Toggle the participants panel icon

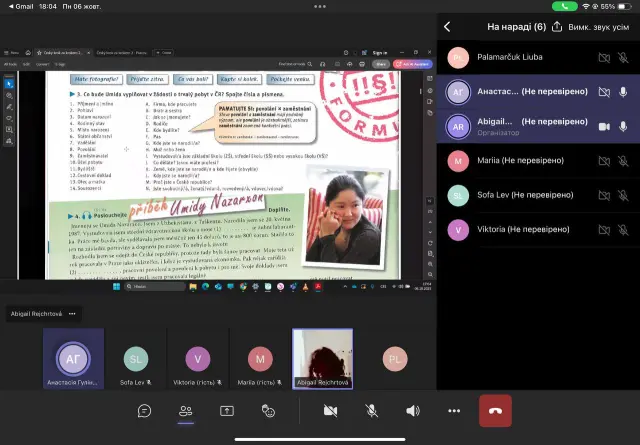(x=185, y=410)
